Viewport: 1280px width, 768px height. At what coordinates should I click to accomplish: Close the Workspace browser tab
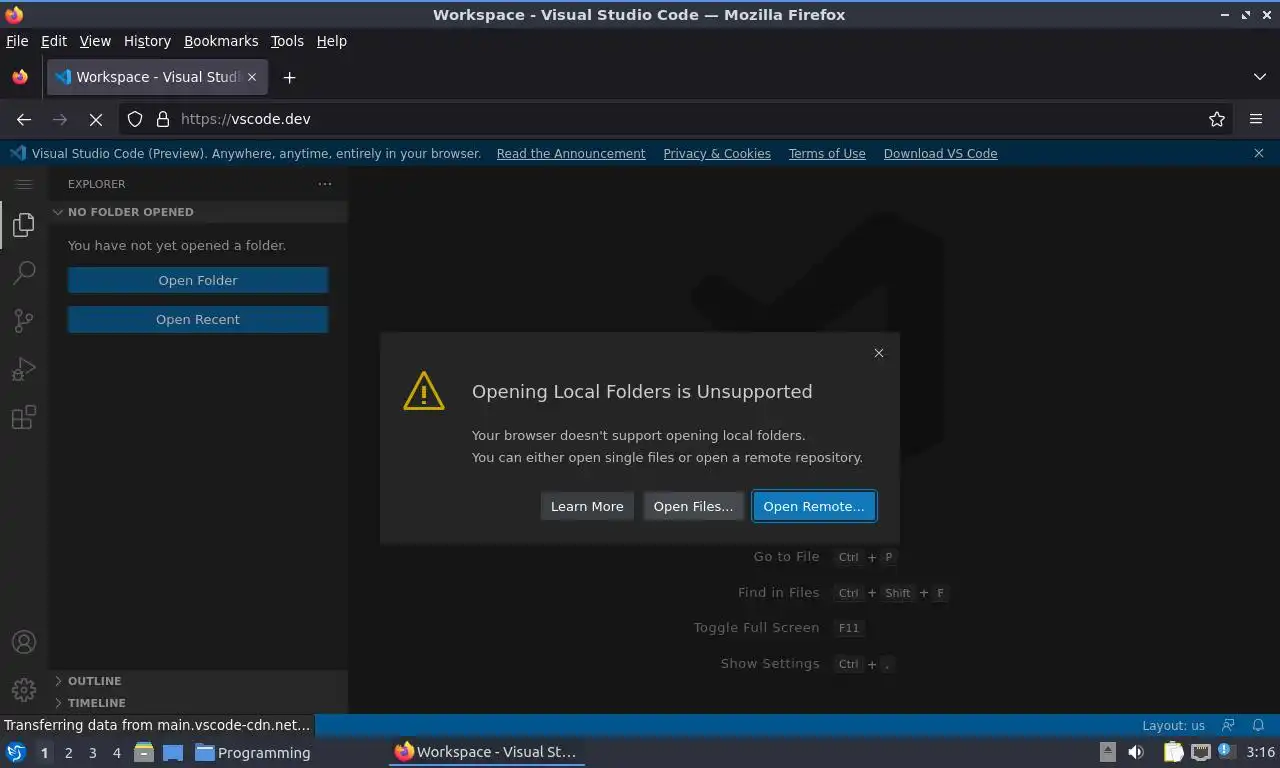coord(252,77)
